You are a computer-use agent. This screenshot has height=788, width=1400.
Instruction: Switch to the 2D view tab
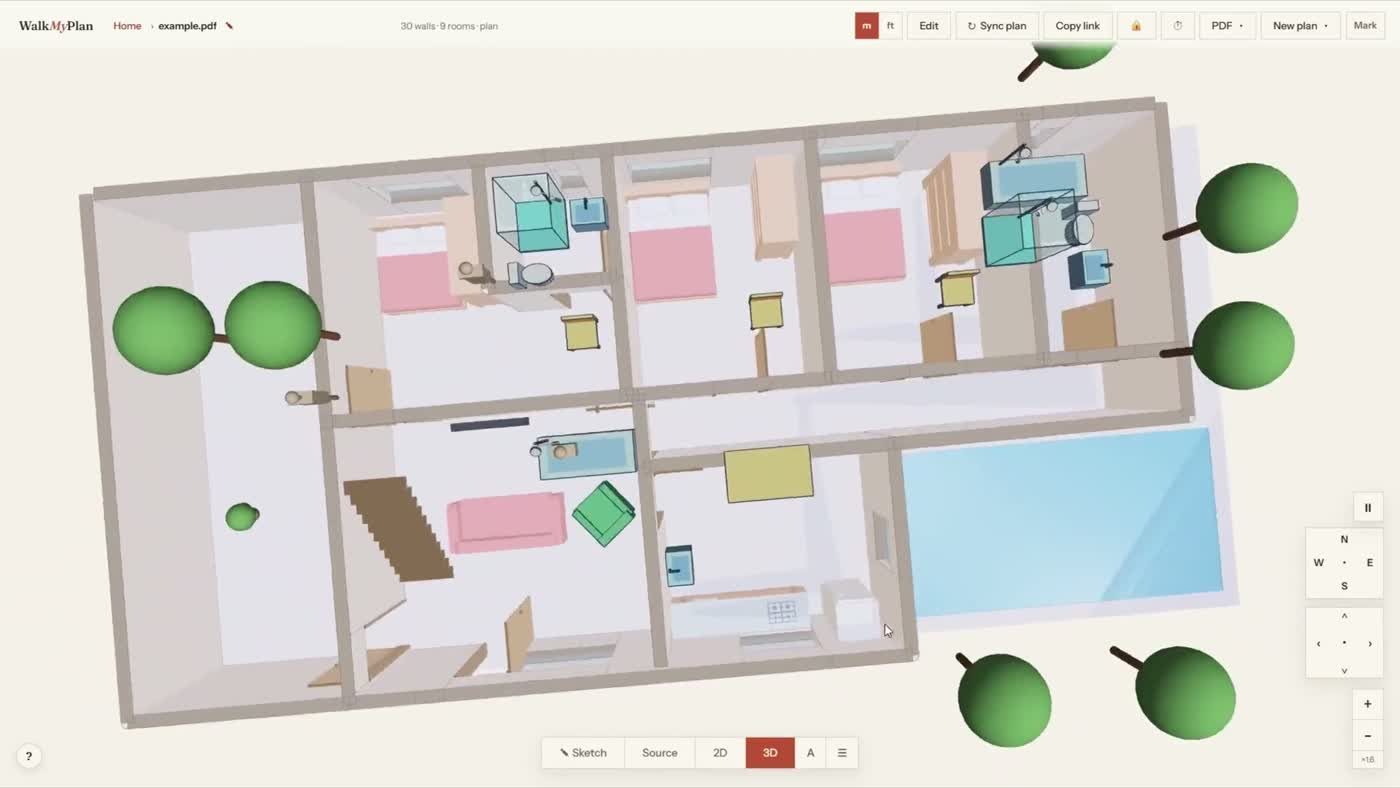click(x=720, y=753)
